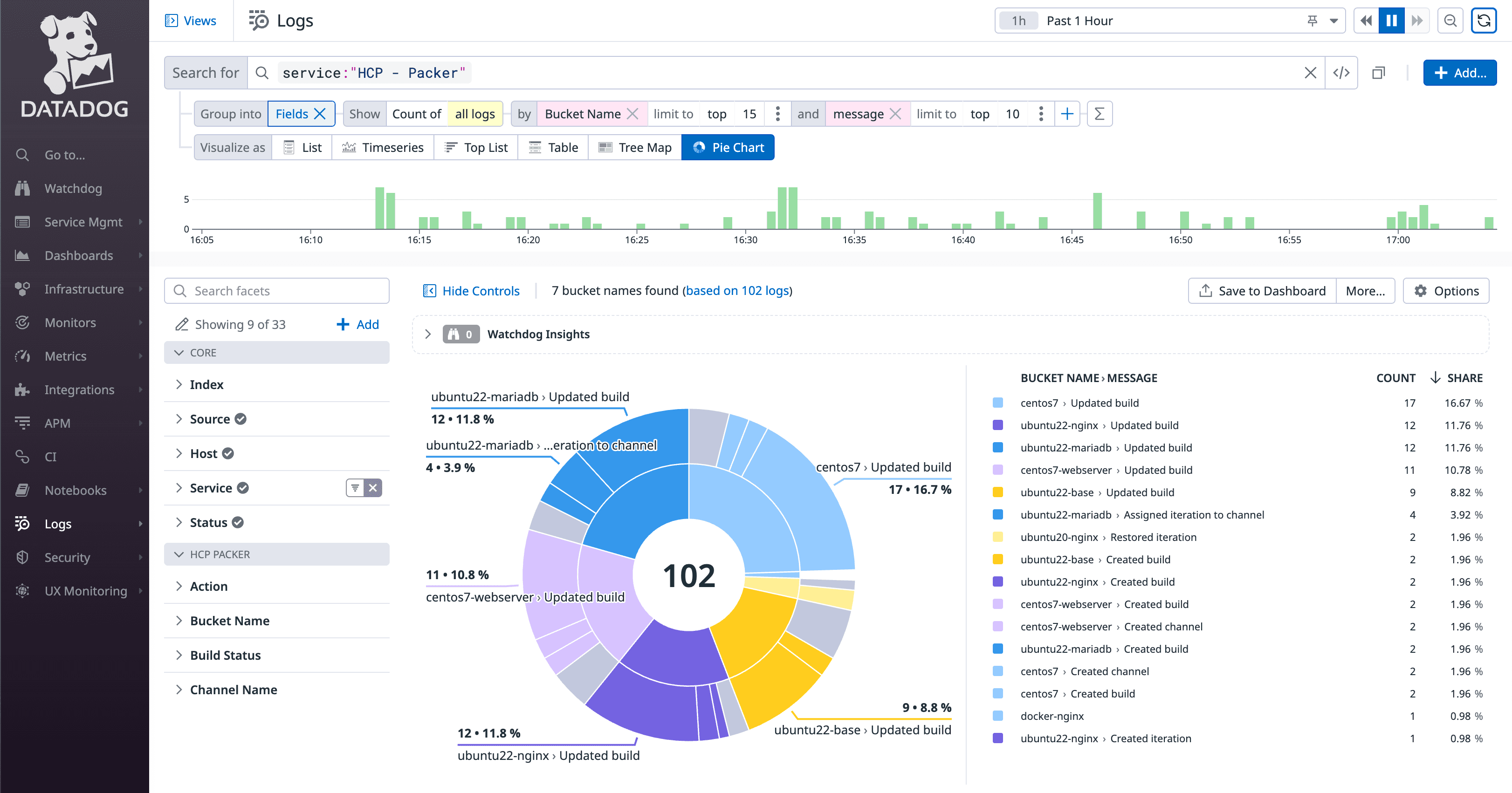
Task: Switch to the Tree Map visualization
Action: point(634,147)
